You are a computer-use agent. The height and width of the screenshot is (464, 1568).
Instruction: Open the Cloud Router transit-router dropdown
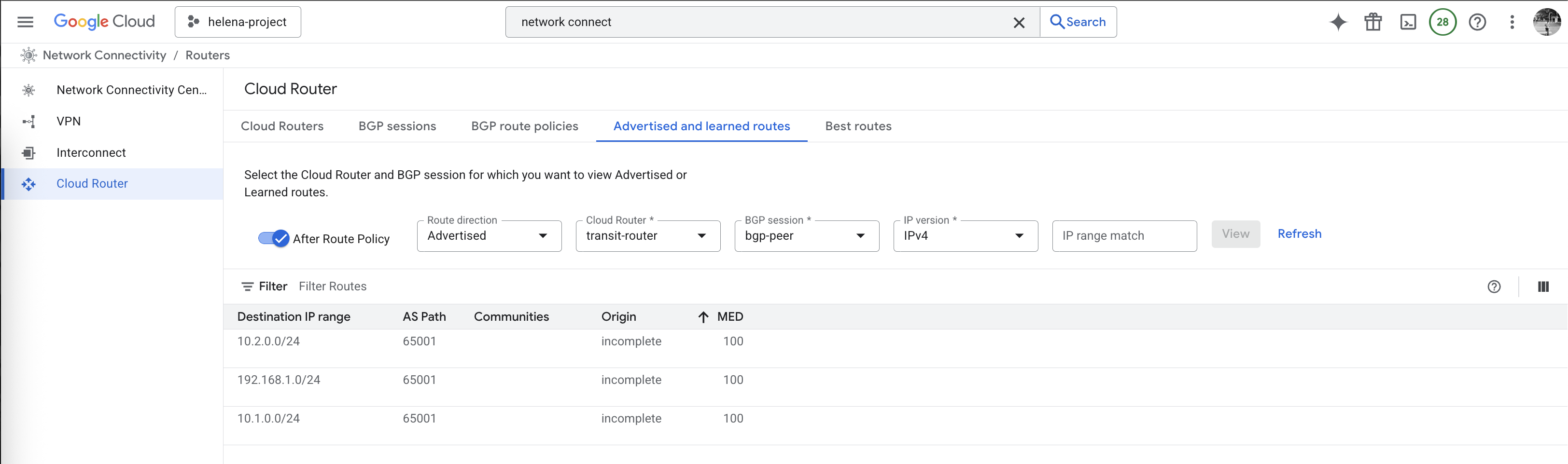click(x=648, y=236)
